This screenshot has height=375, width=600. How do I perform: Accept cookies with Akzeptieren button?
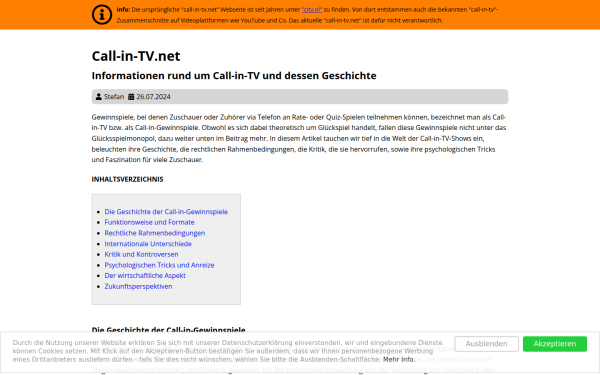pyautogui.click(x=555, y=344)
